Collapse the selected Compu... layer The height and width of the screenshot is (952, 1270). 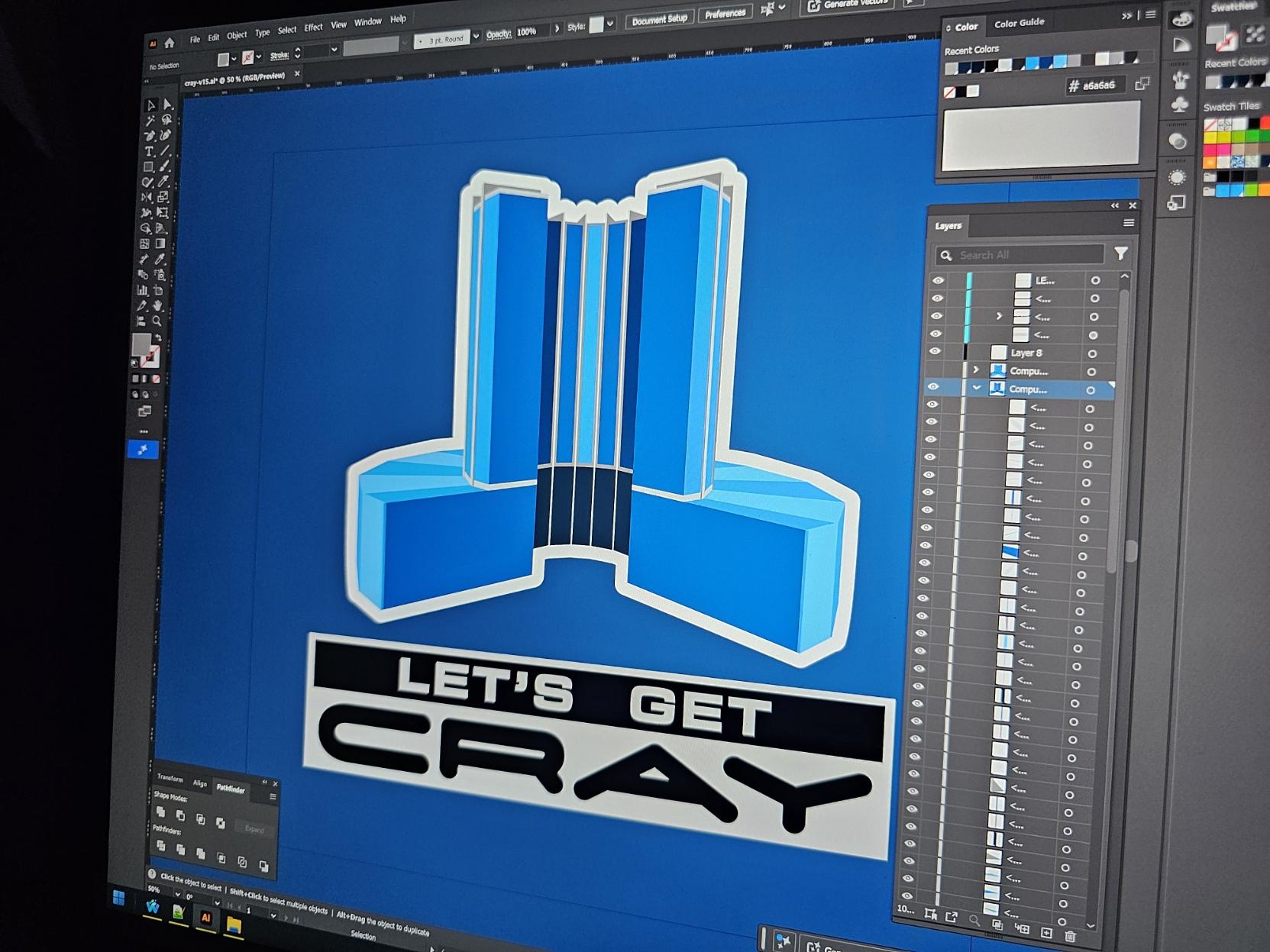[x=976, y=388]
